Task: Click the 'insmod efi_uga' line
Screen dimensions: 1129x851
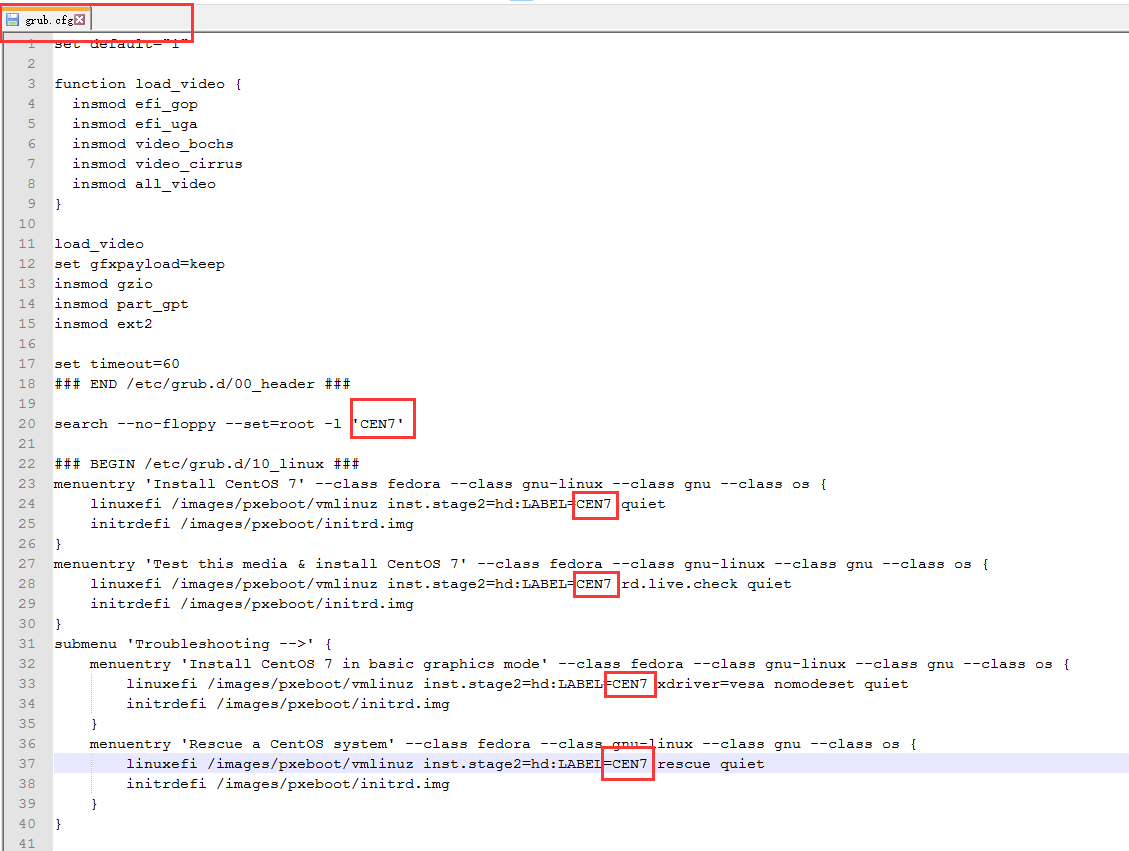Action: click(135, 124)
